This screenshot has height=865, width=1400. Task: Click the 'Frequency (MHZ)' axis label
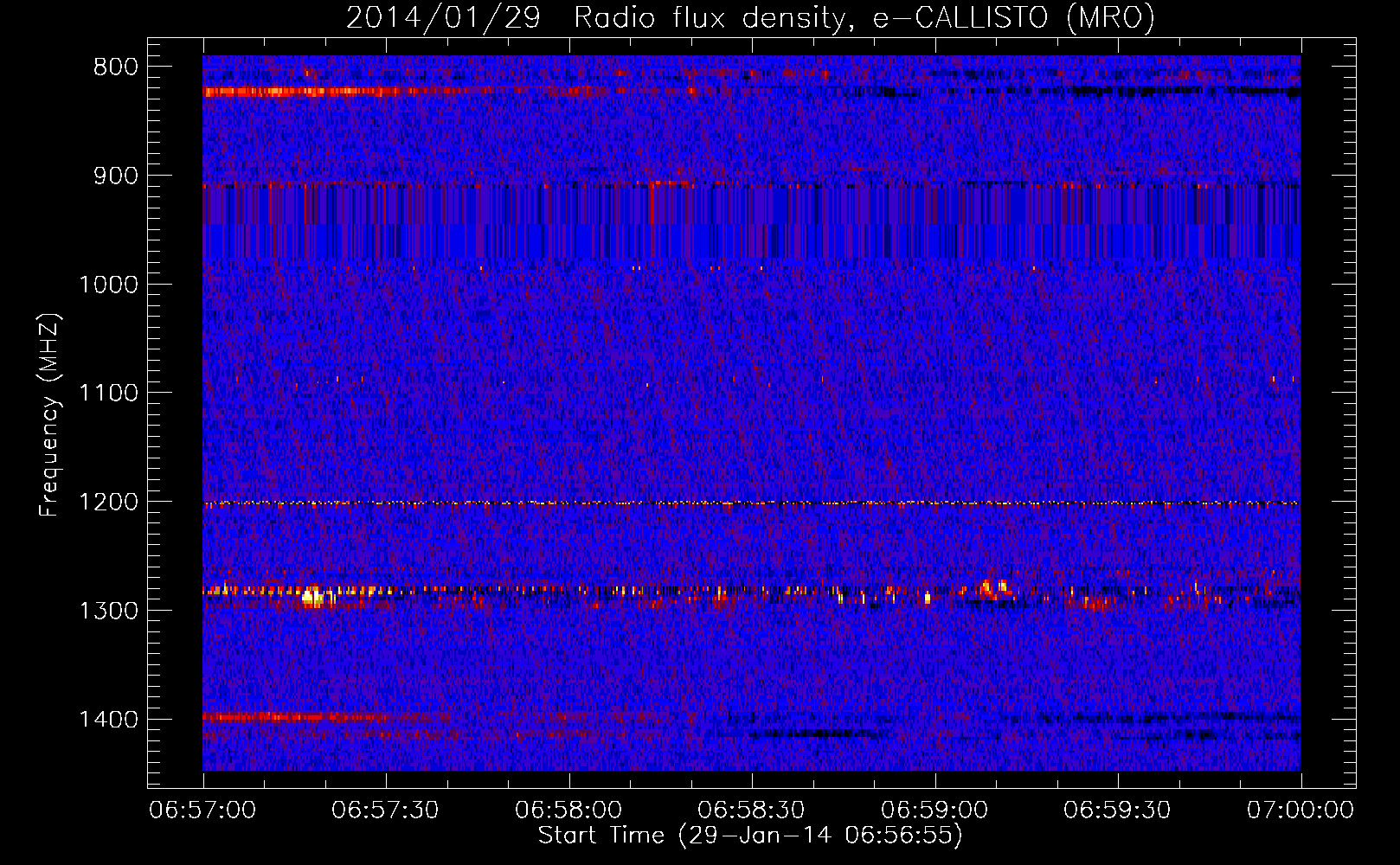[x=49, y=415]
